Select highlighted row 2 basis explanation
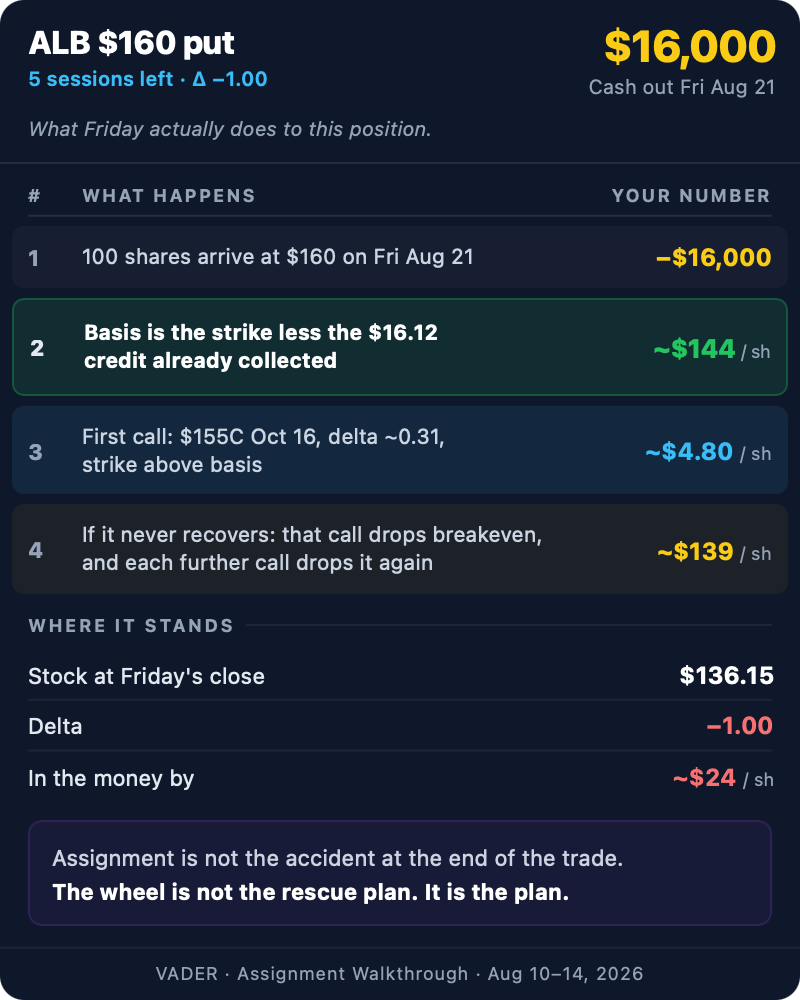The width and height of the screenshot is (800, 1000). [x=399, y=347]
